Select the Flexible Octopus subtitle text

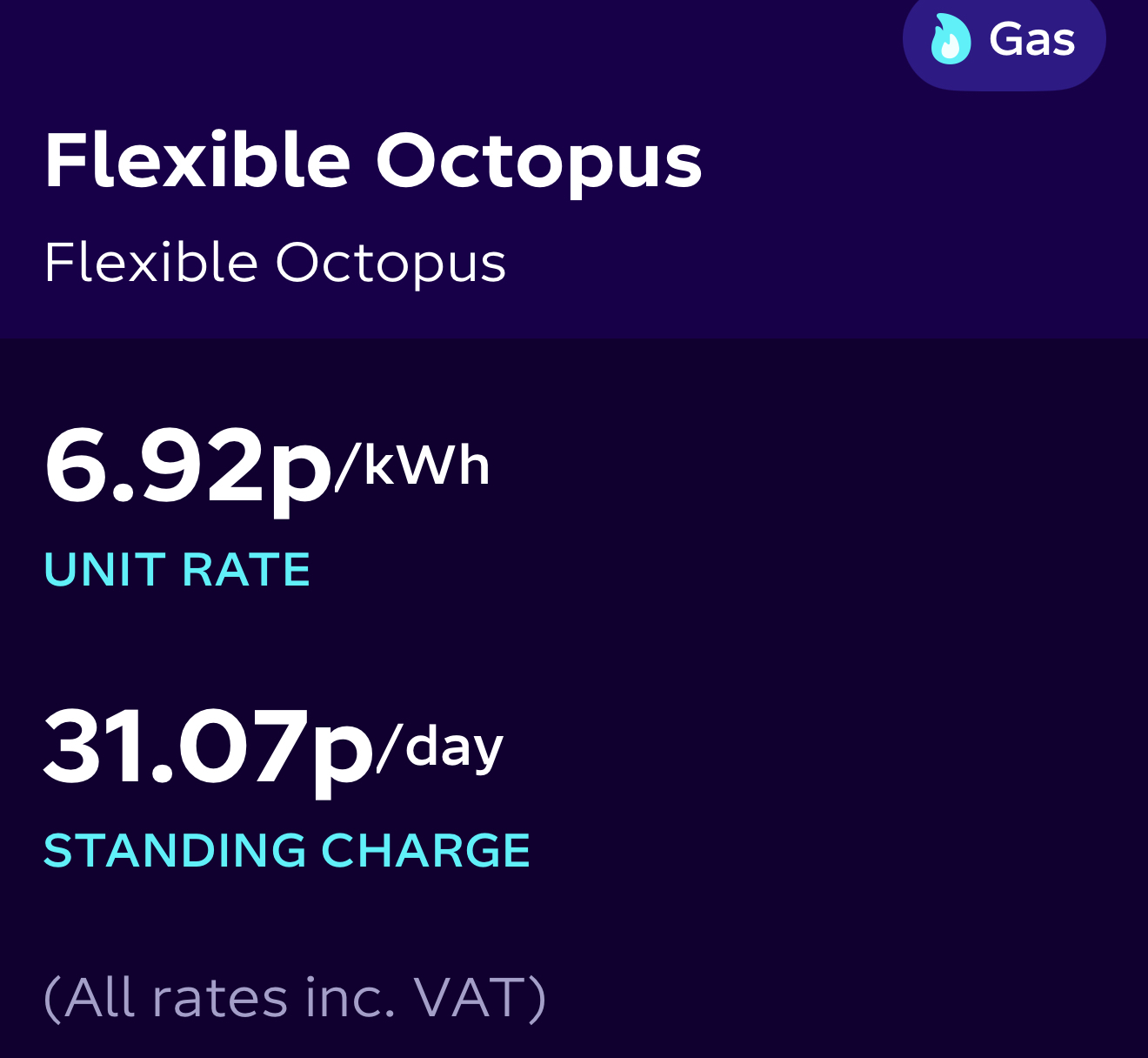(275, 264)
